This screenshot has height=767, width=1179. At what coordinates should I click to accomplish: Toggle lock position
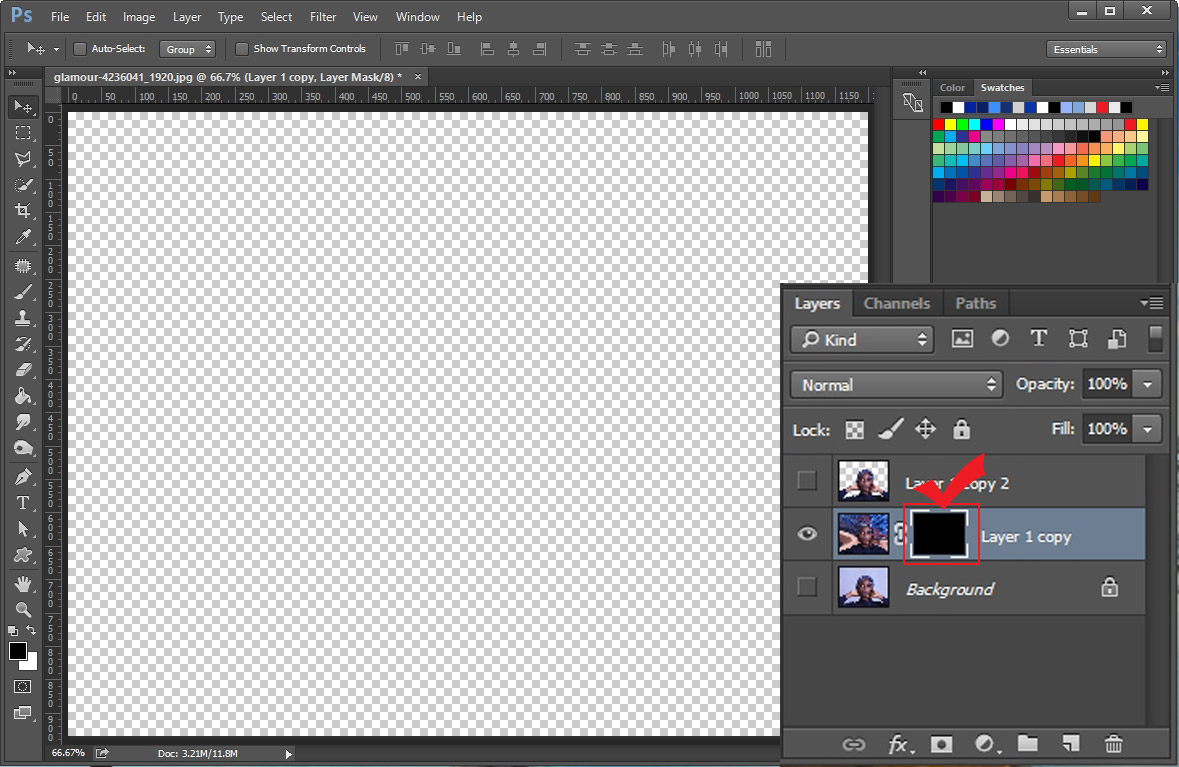click(925, 429)
